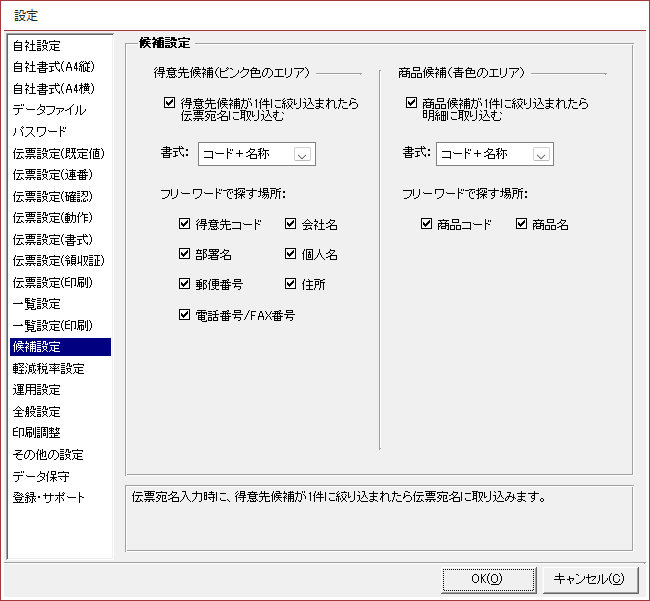This screenshot has height=601, width=650.
Task: Uncheck the 会社名 checkbox
Action: (291, 224)
